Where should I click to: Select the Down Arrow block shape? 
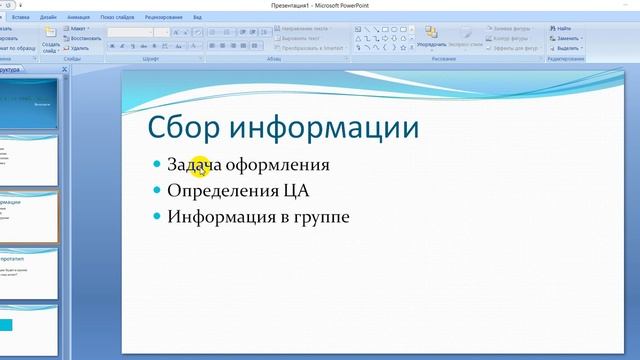[x=394, y=39]
